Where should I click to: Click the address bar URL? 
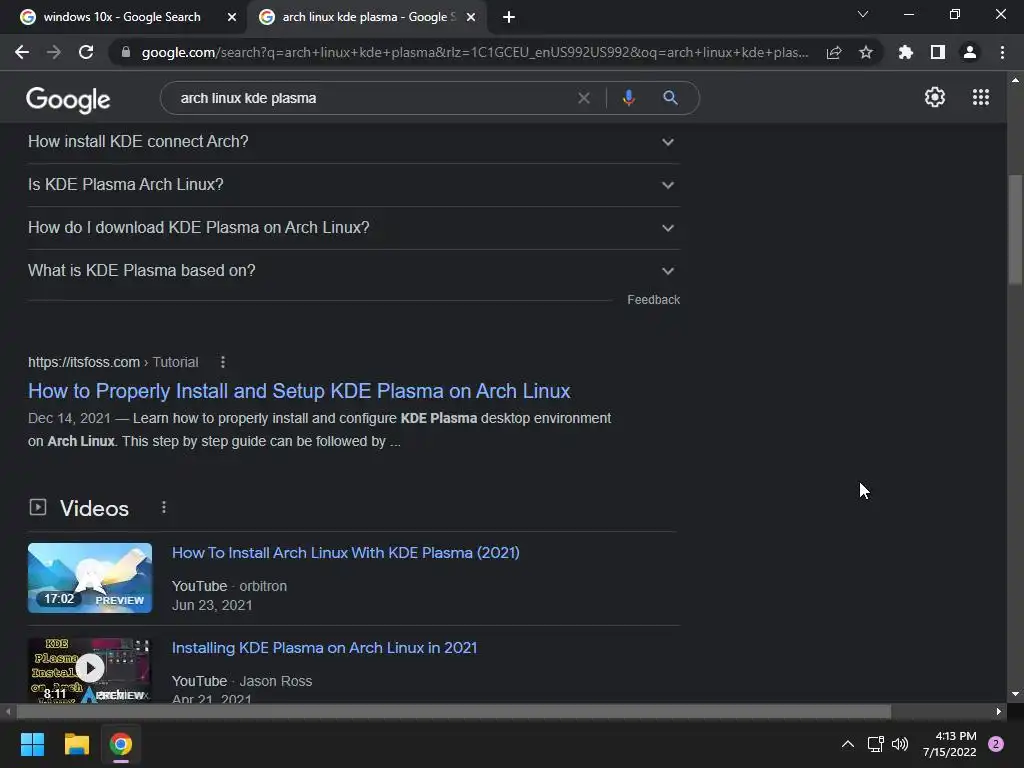pos(475,52)
